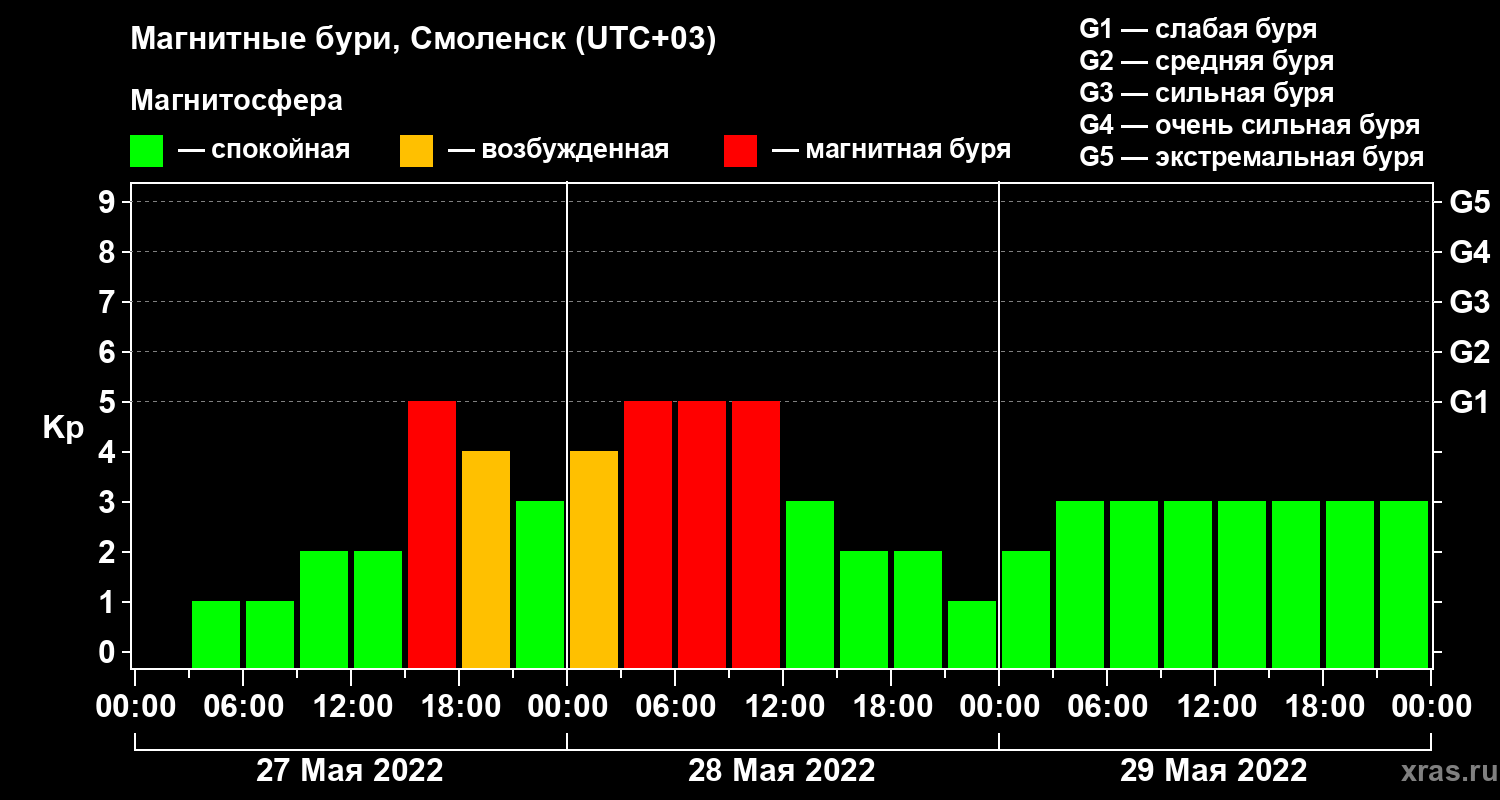The height and width of the screenshot is (800, 1500).
Task: Click the G3 label on right axis
Action: pyautogui.click(x=1469, y=302)
